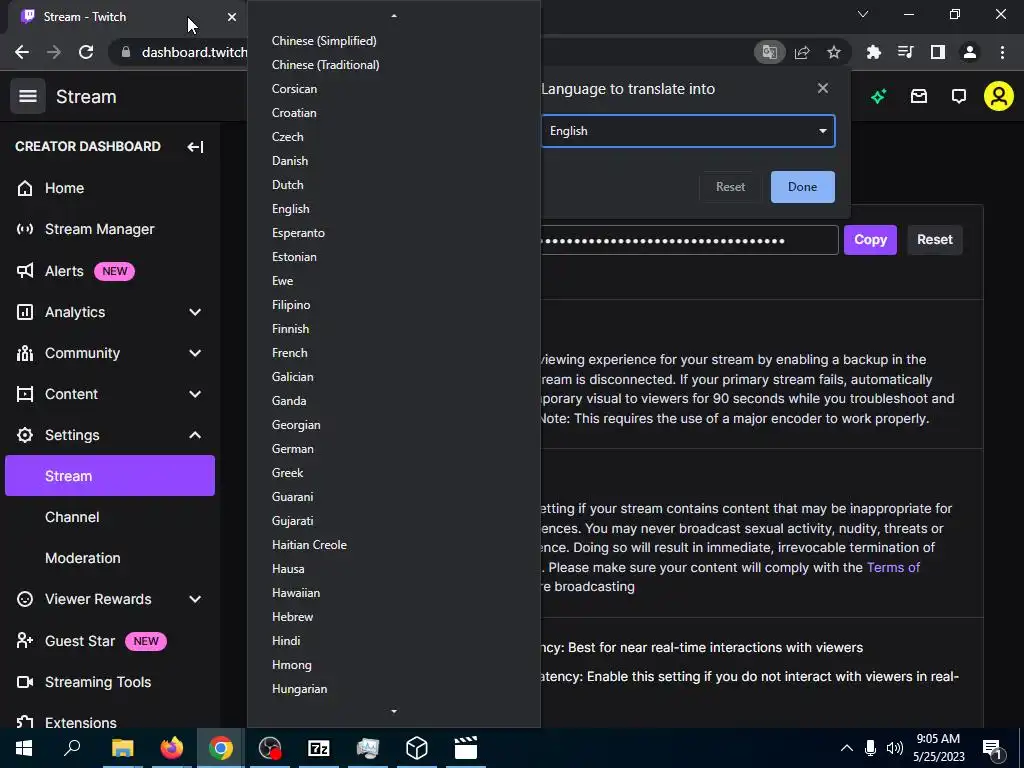Open Twitch inbox notifications
Image resolution: width=1024 pixels, height=768 pixels.
[x=919, y=97]
